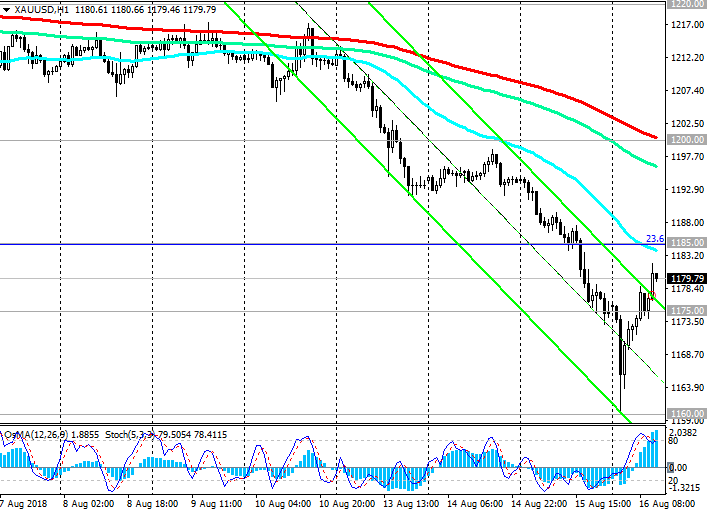
Task: Click the current price label 1179.79 on the price axis
Action: click(x=687, y=279)
